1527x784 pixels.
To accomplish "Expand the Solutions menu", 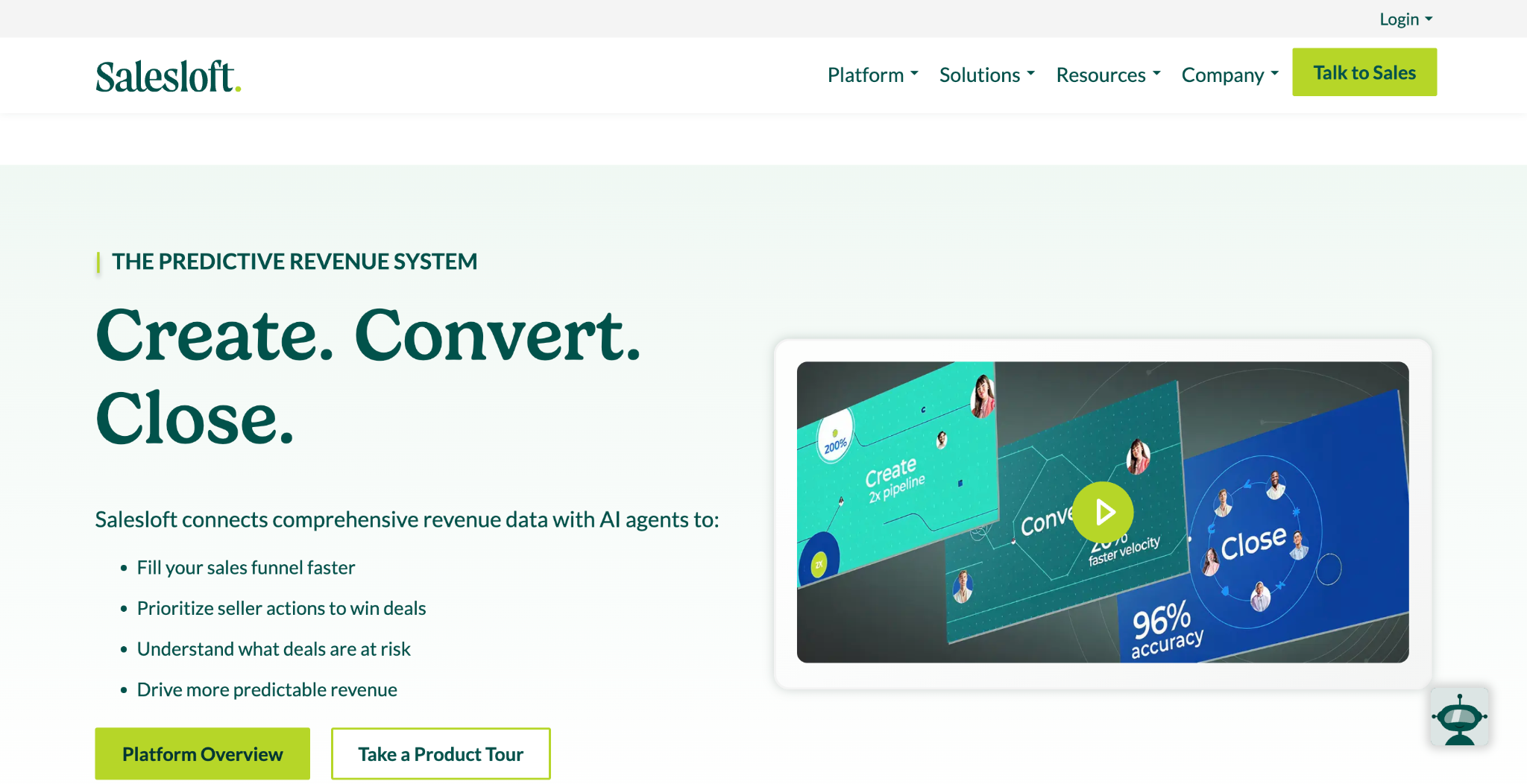I will tap(986, 75).
